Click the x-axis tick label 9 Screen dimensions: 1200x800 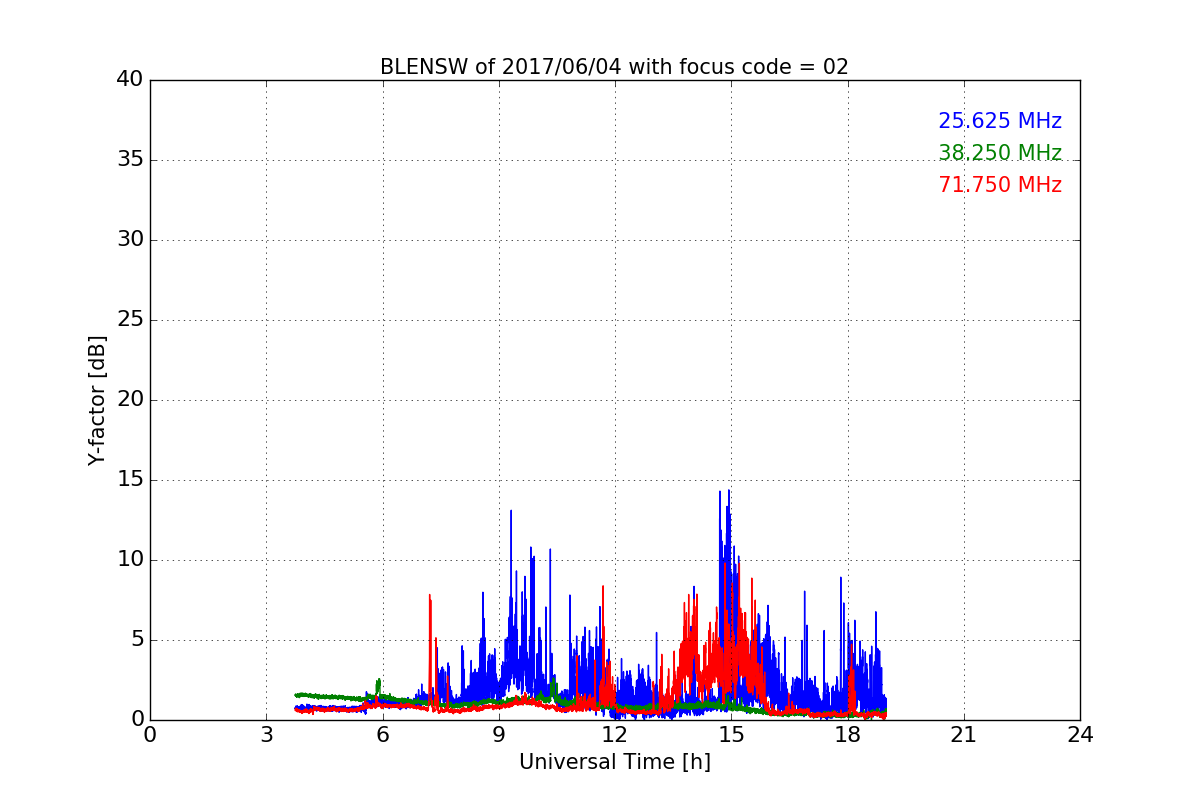click(499, 734)
